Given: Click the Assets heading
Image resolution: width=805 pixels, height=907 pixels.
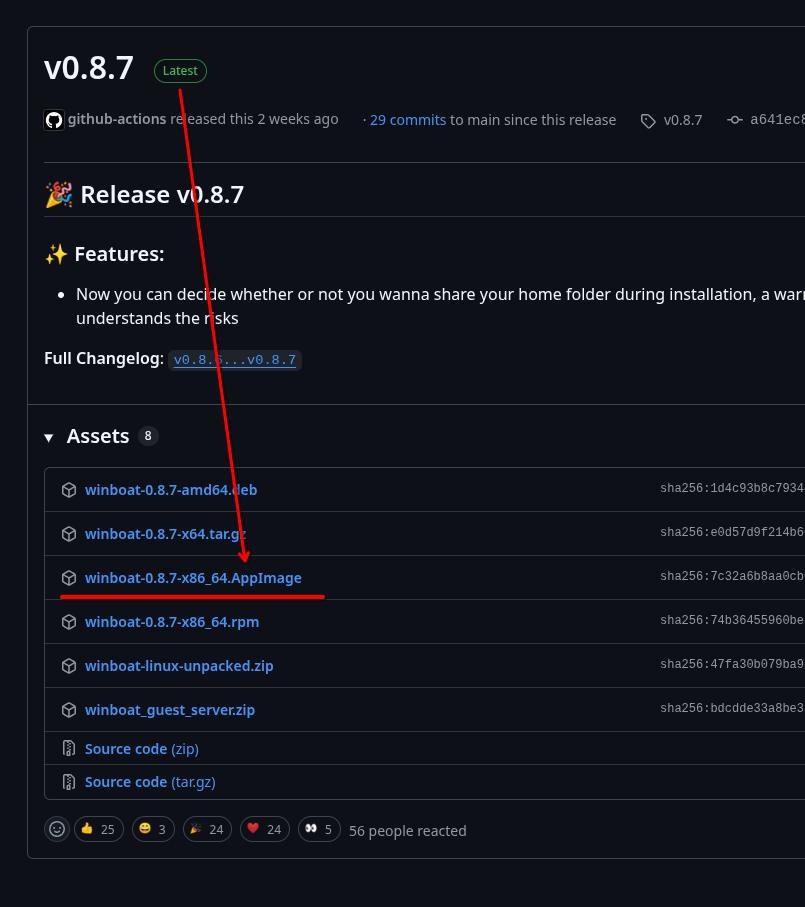Looking at the screenshot, I should (x=98, y=436).
